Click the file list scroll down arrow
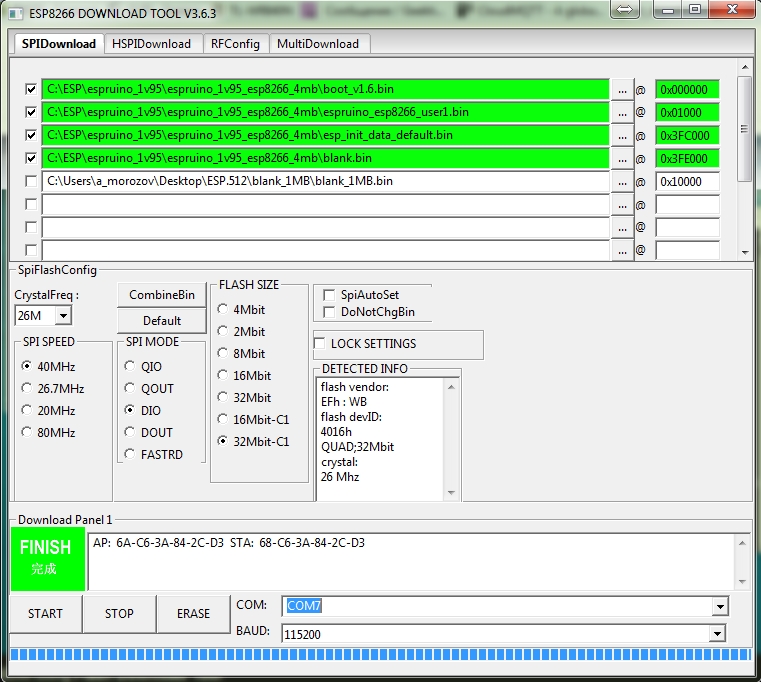The height and width of the screenshot is (682, 761). pos(745,252)
